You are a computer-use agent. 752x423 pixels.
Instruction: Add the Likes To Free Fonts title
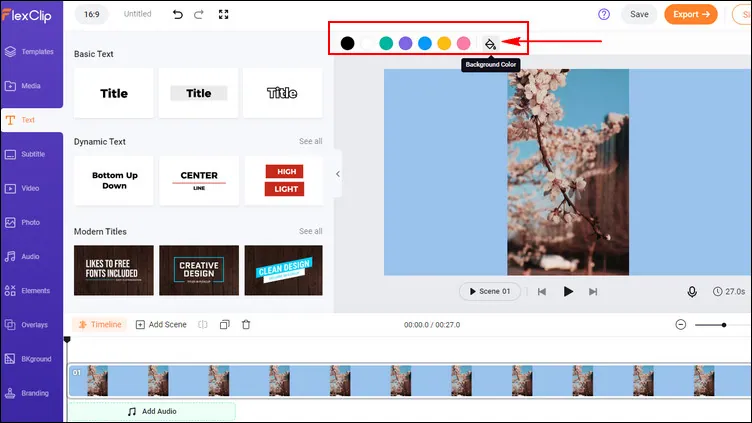[114, 270]
